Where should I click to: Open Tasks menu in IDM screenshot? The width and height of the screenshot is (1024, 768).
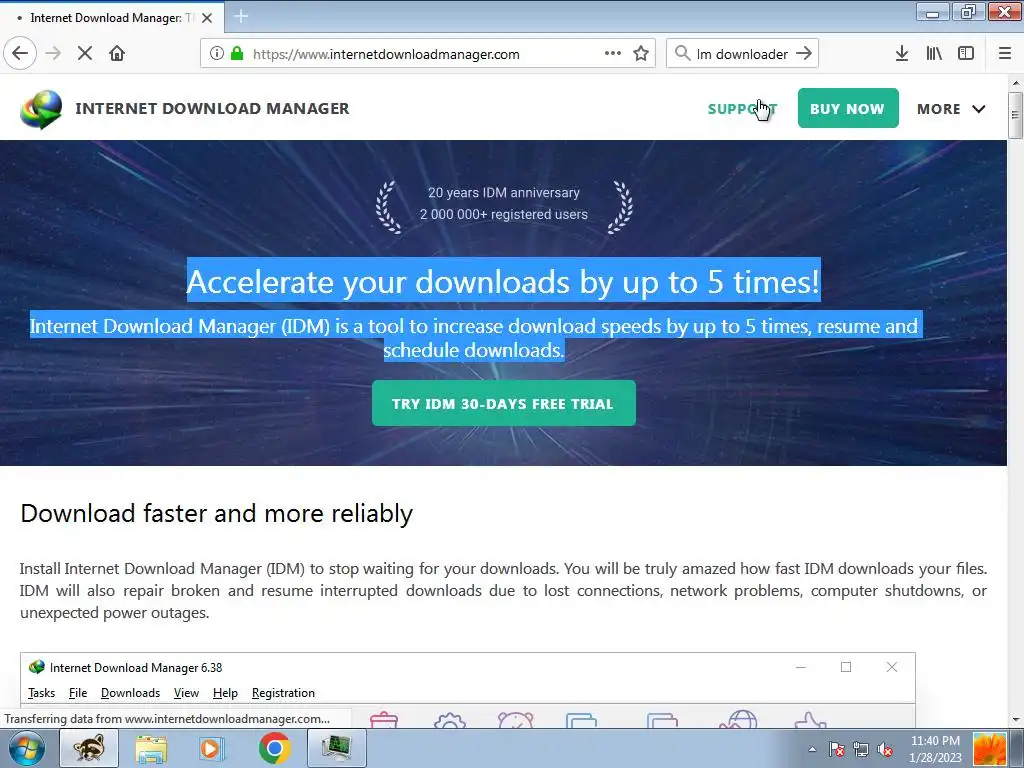pos(41,693)
